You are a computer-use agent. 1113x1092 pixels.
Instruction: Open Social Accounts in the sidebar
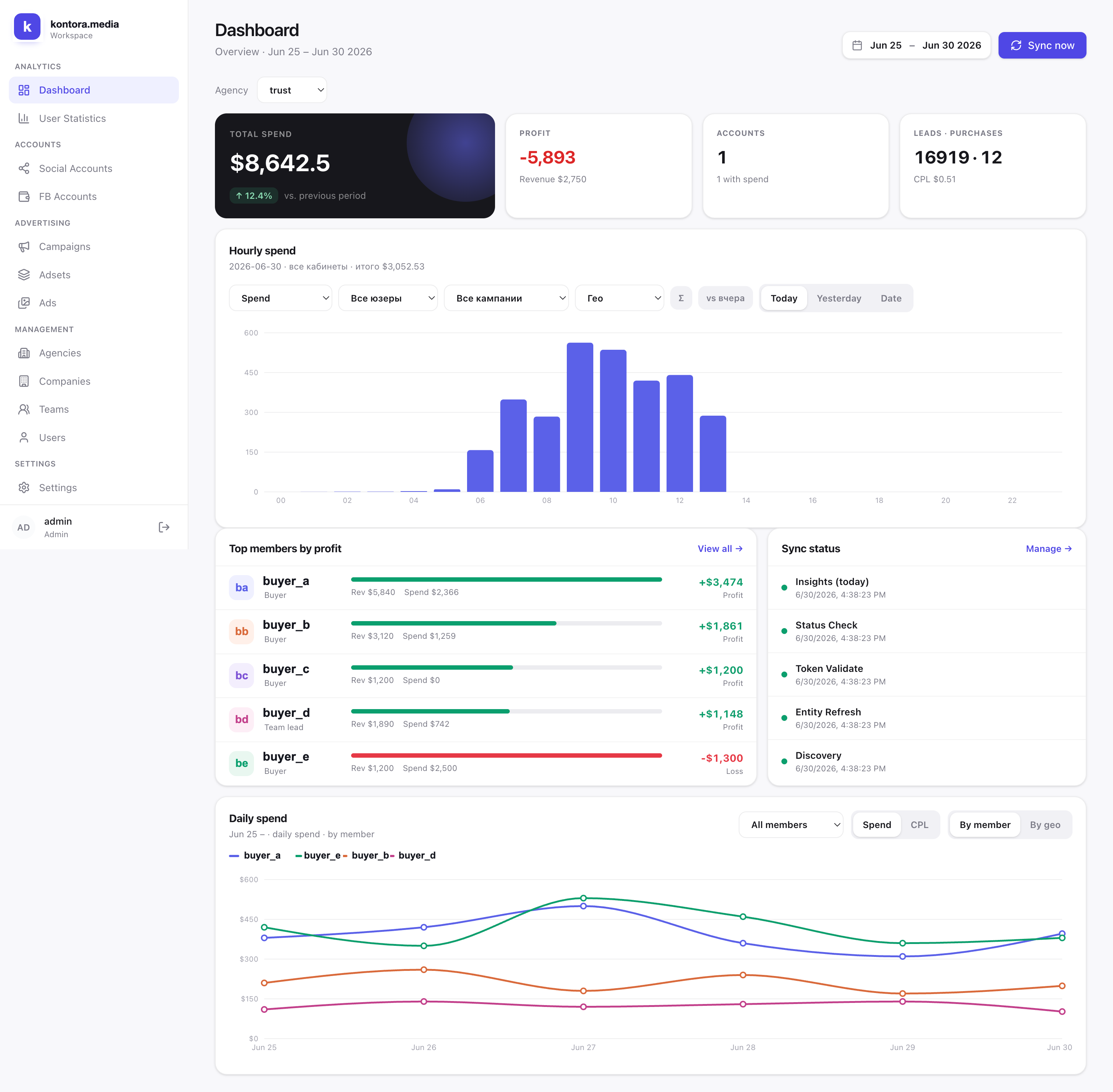click(x=94, y=168)
